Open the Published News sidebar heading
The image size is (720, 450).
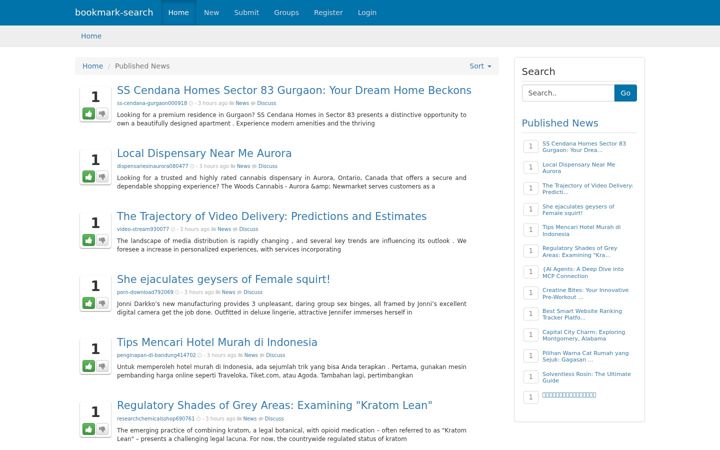tap(560, 123)
